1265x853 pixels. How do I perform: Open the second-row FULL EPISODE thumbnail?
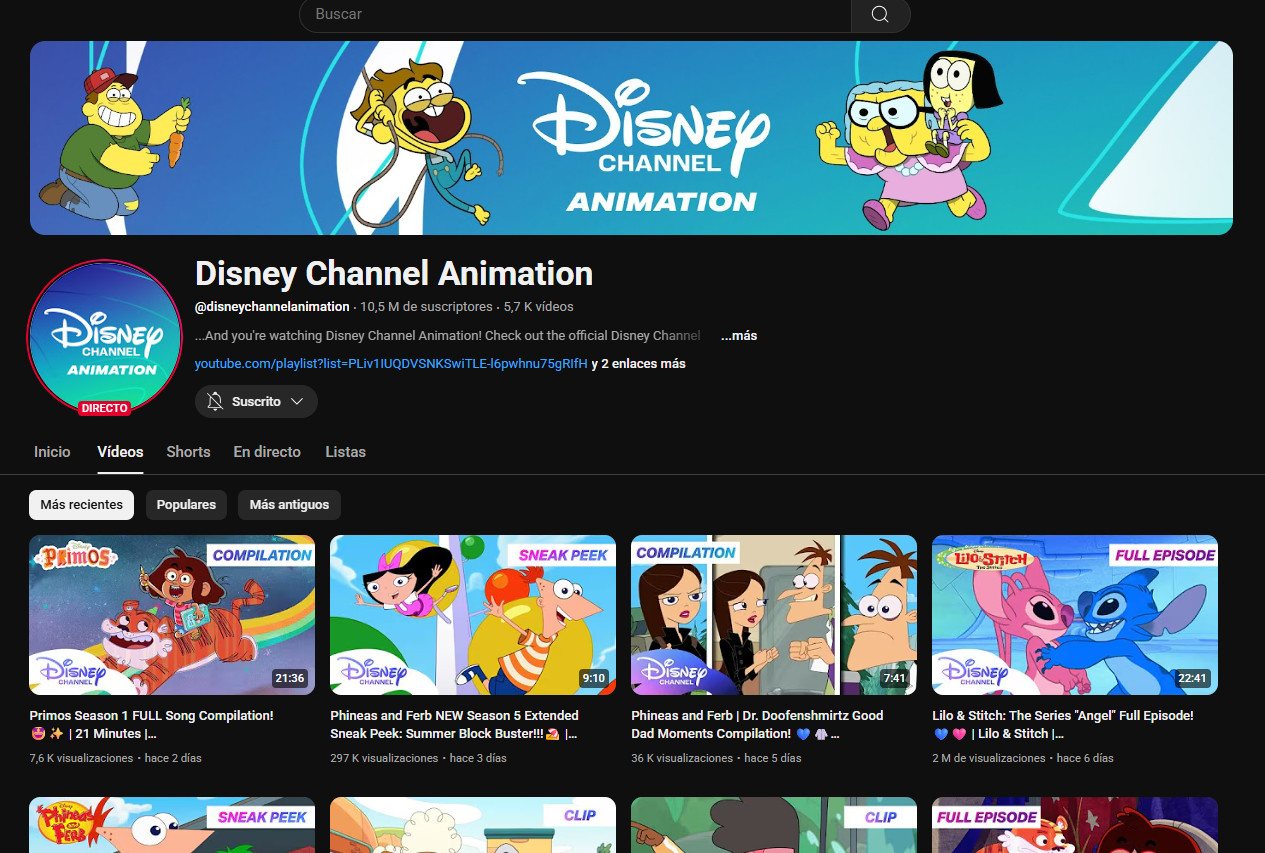[1075, 825]
